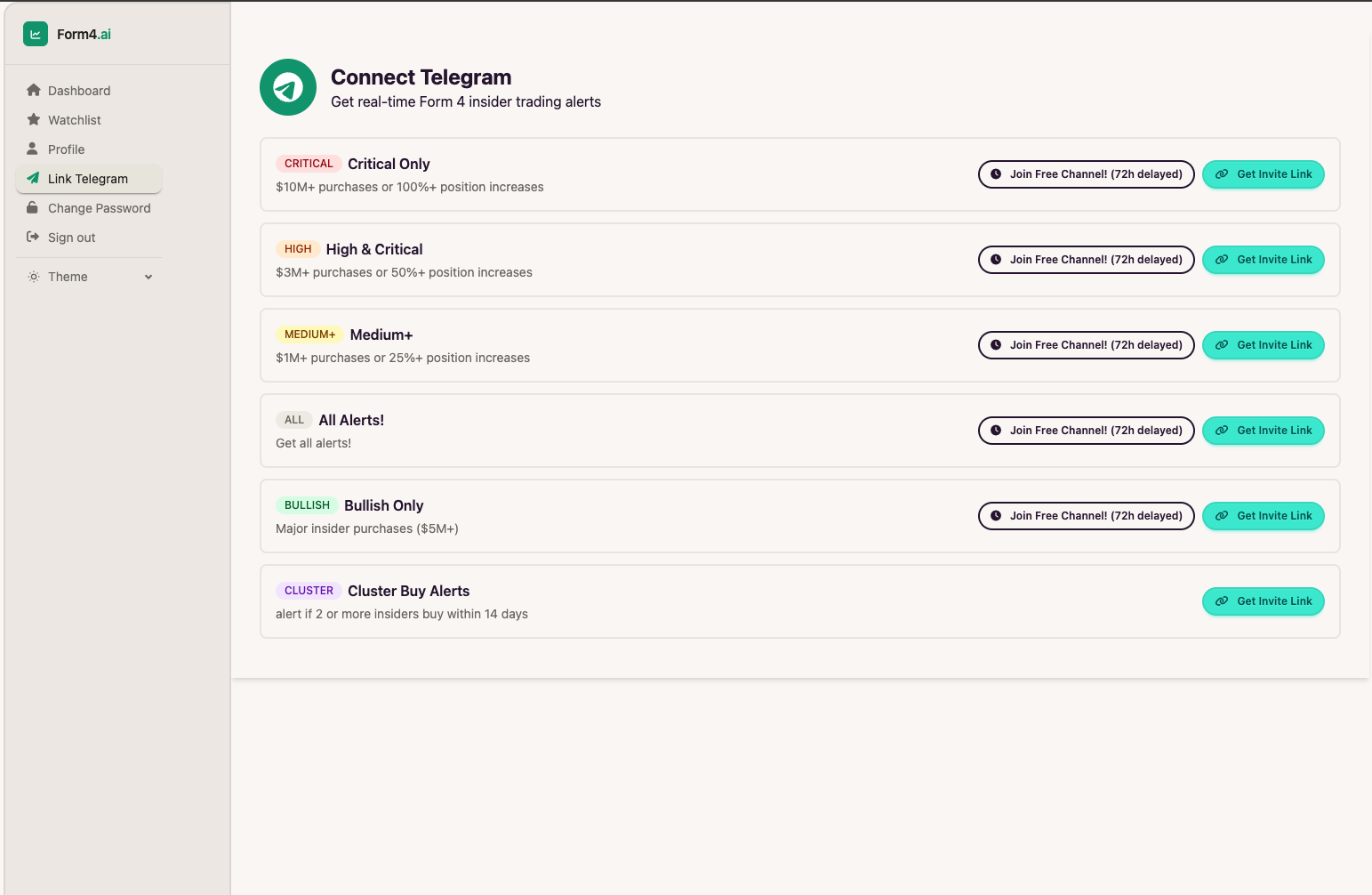Choose Sign out in sidebar
This screenshot has height=895, width=1372.
point(89,237)
